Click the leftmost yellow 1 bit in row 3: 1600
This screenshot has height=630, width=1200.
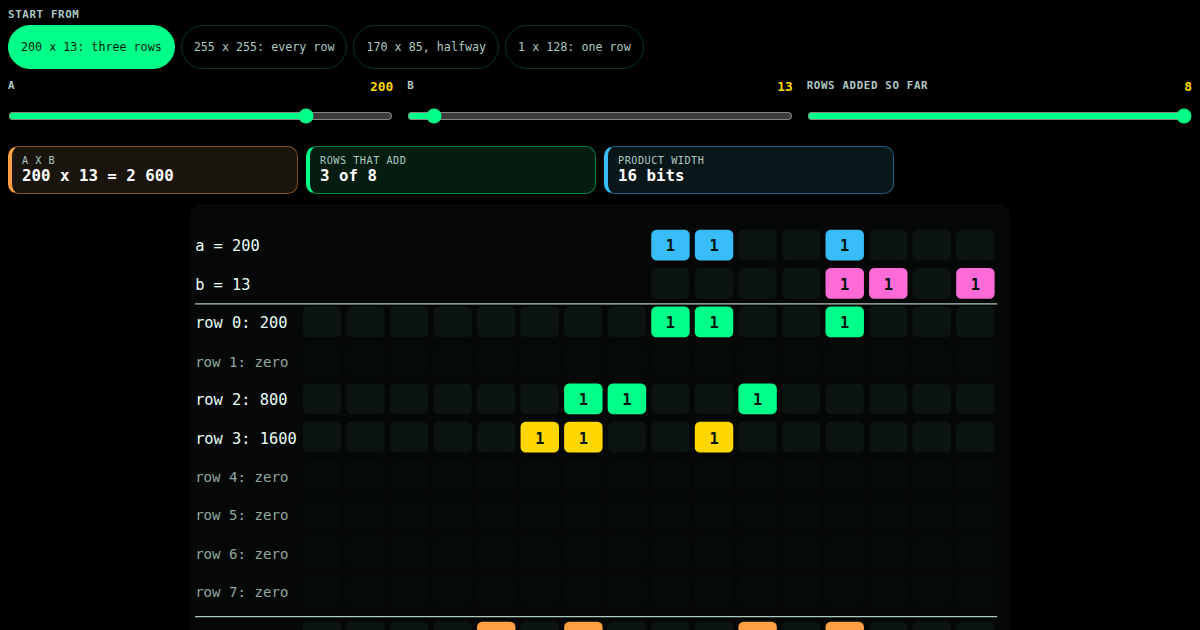(x=540, y=437)
